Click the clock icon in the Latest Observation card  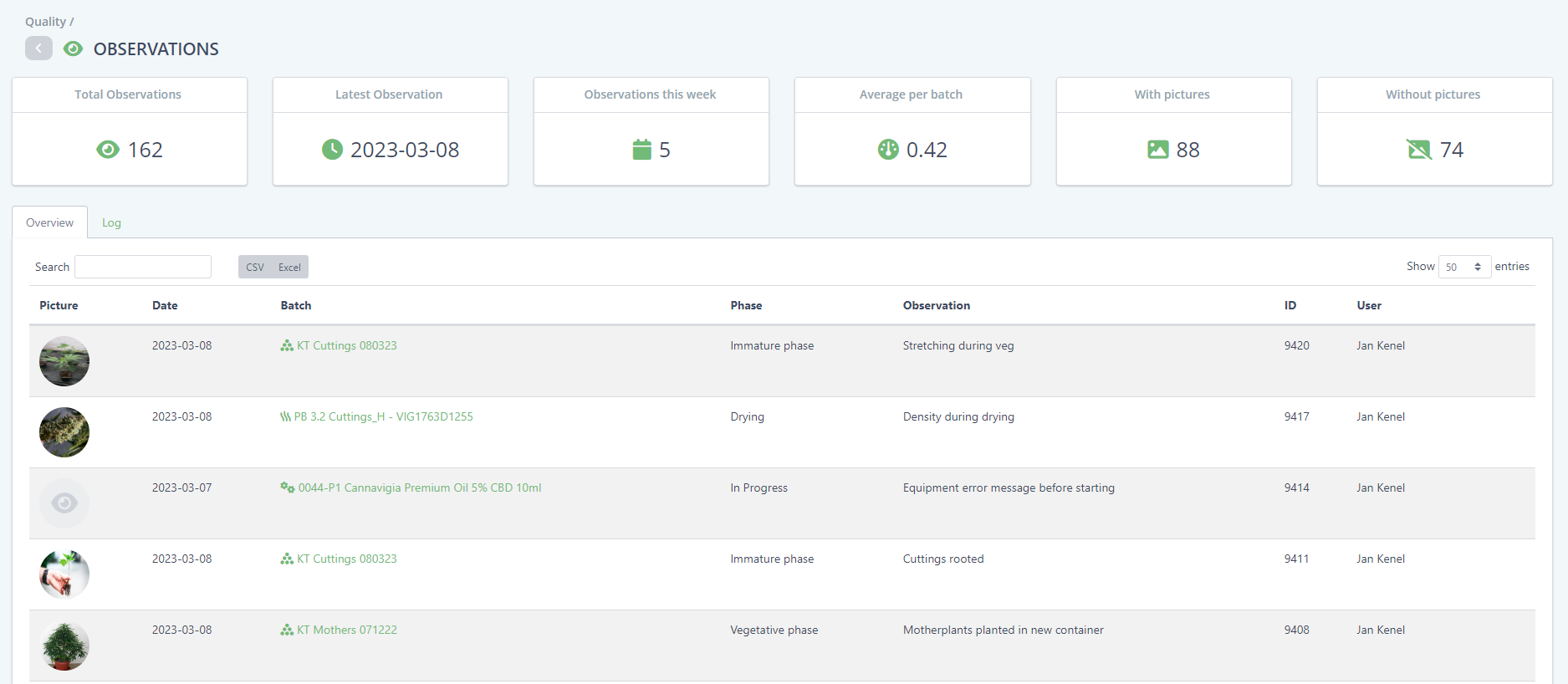click(x=332, y=150)
